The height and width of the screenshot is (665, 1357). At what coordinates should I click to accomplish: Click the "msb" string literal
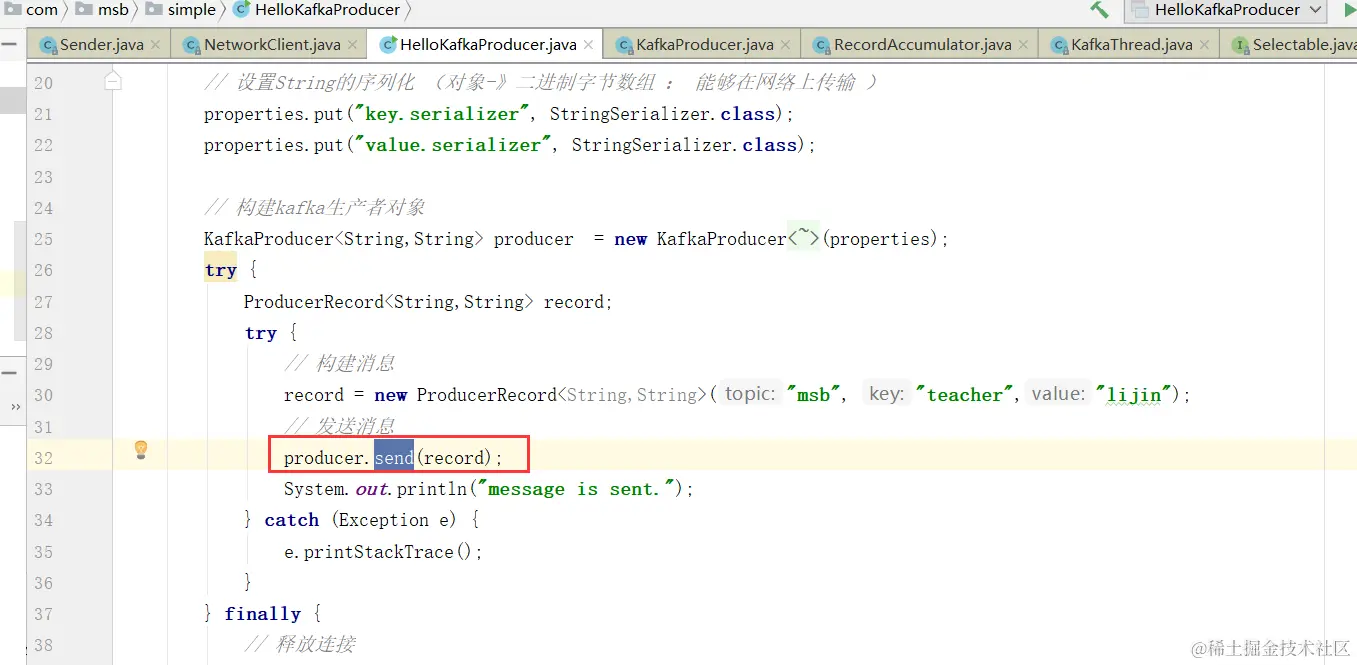pos(814,395)
